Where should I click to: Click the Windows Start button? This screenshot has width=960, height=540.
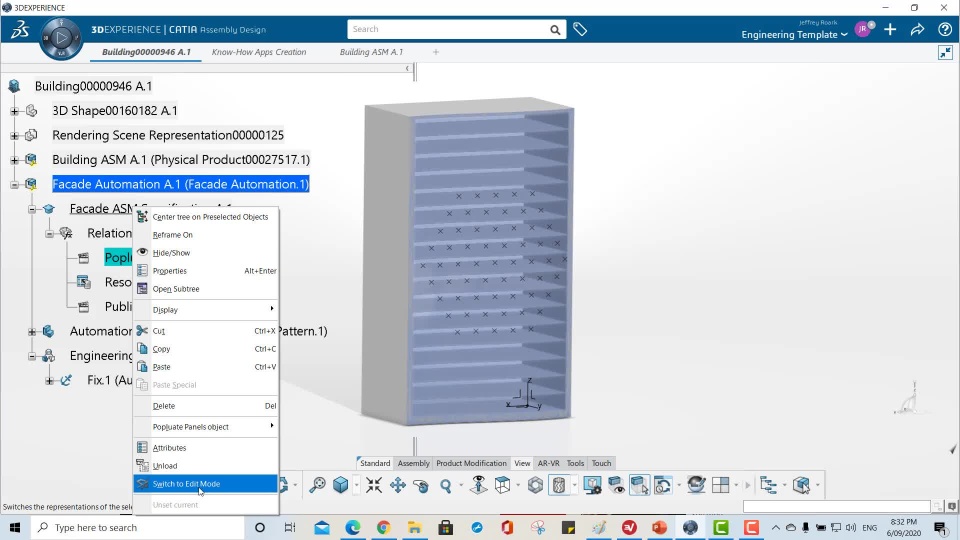click(15, 527)
